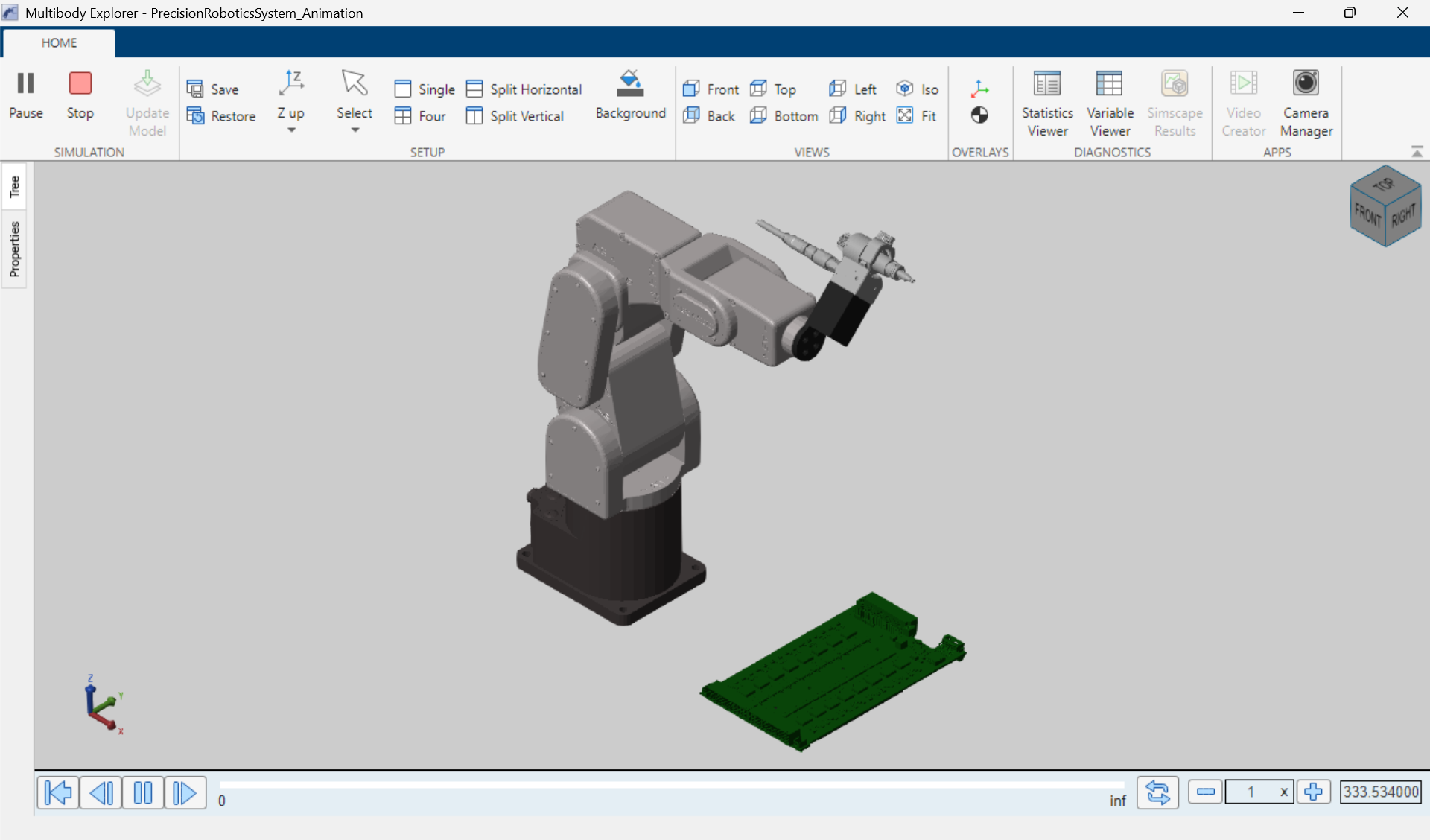1430x840 pixels.
Task: Open the Variable Viewer
Action: [x=1110, y=104]
